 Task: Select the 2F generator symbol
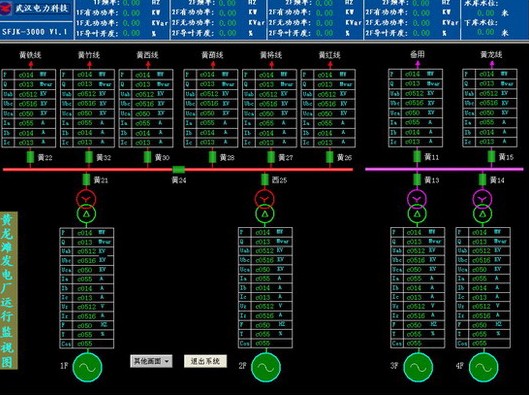click(266, 367)
